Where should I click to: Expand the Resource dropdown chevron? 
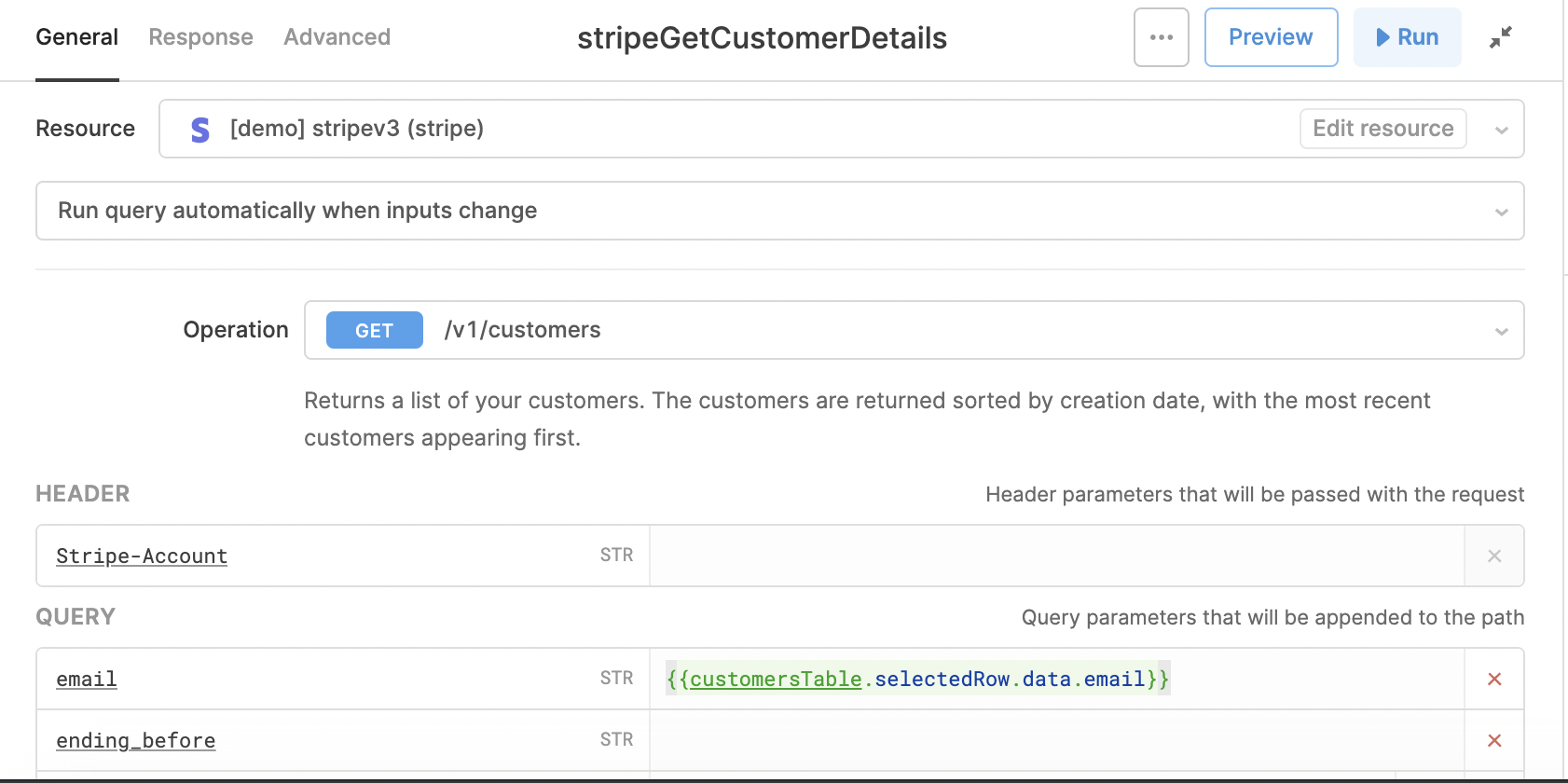point(1501,130)
